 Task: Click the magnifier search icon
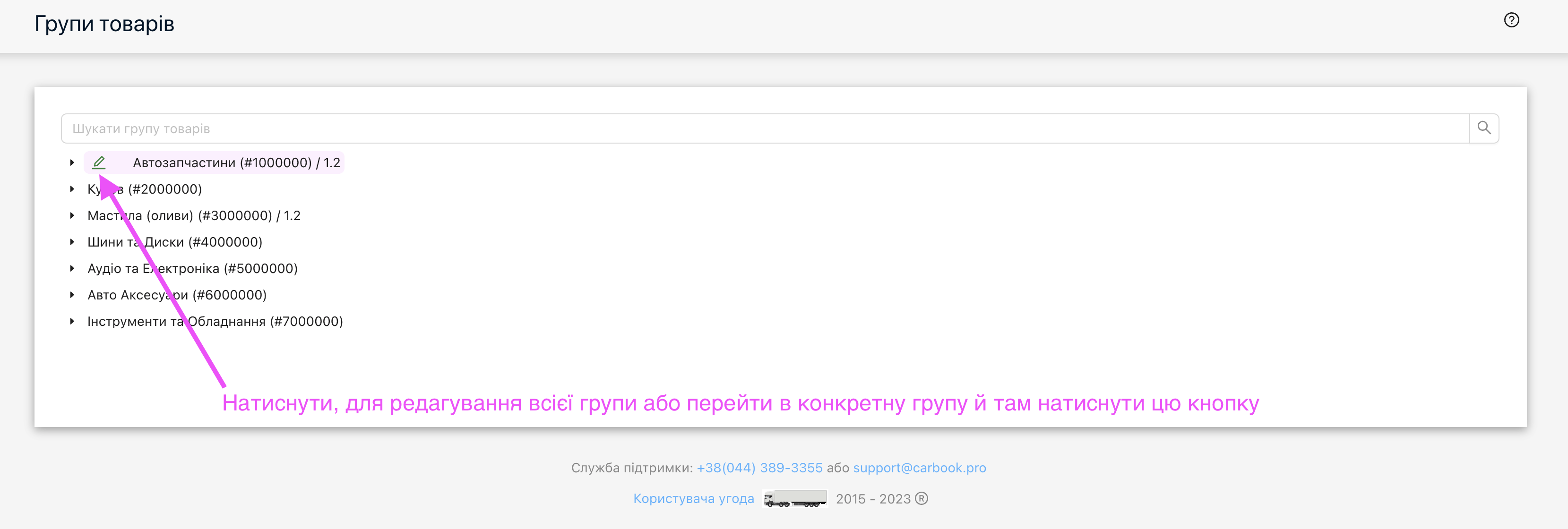[1483, 128]
